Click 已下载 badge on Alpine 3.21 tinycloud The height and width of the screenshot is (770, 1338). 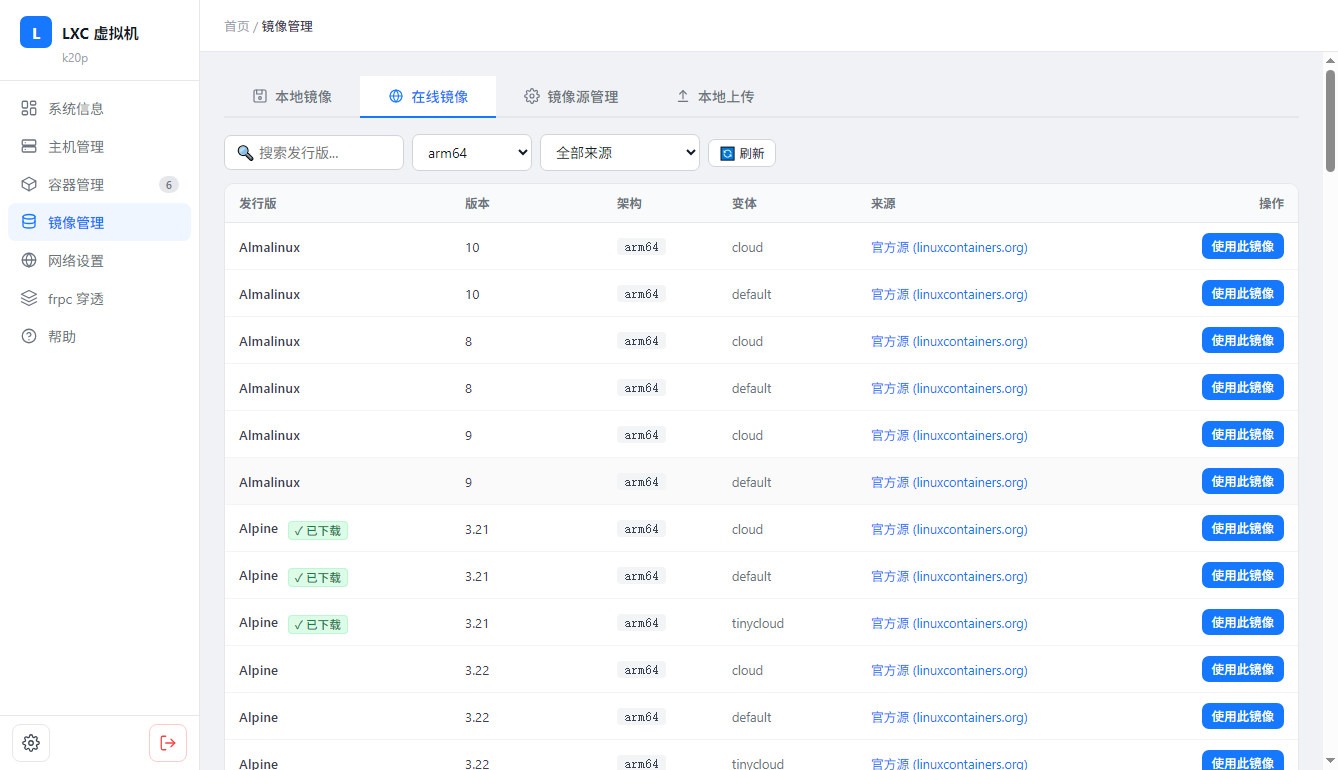click(x=318, y=624)
